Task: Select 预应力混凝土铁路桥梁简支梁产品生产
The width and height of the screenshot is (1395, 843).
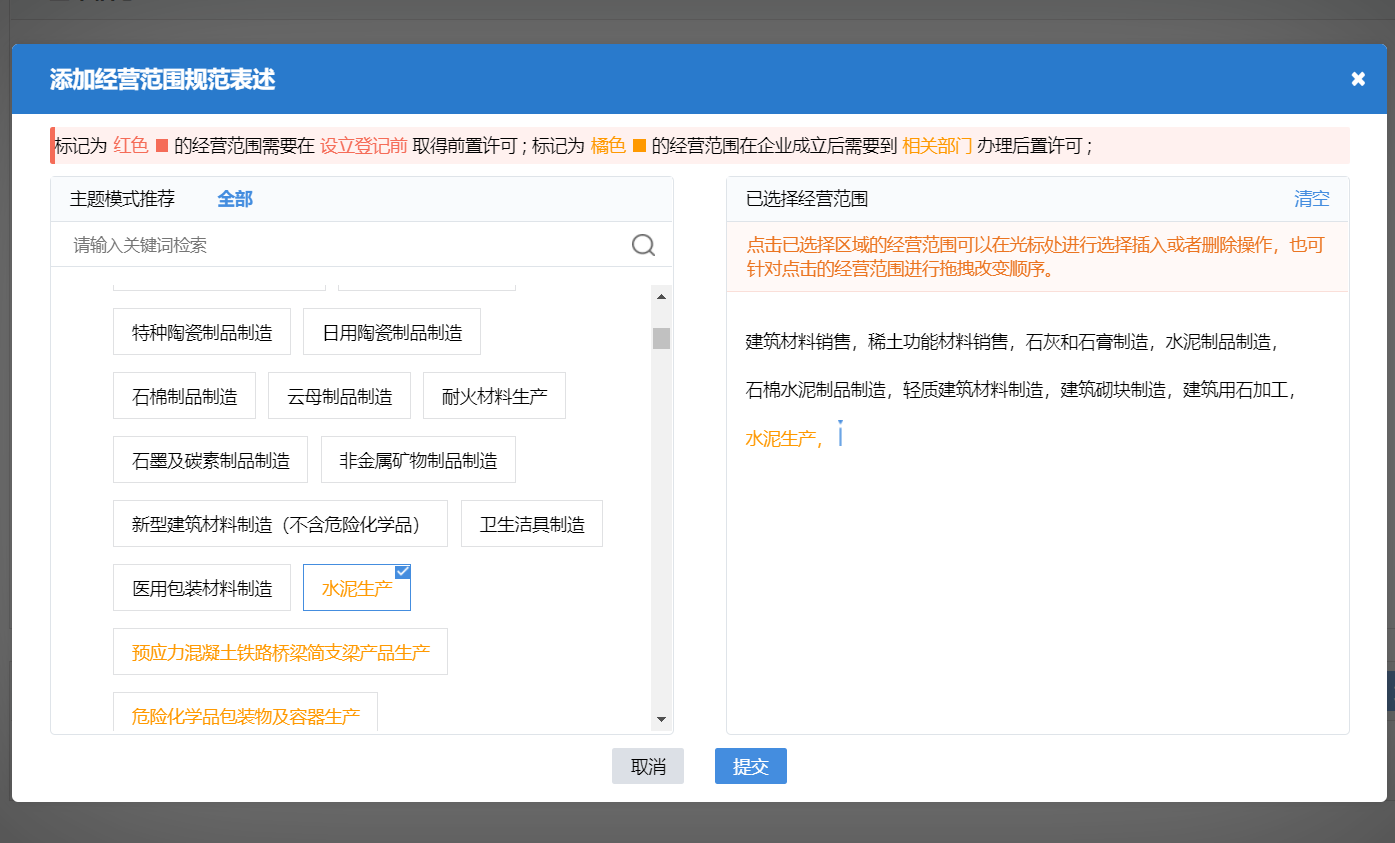Action: [280, 651]
